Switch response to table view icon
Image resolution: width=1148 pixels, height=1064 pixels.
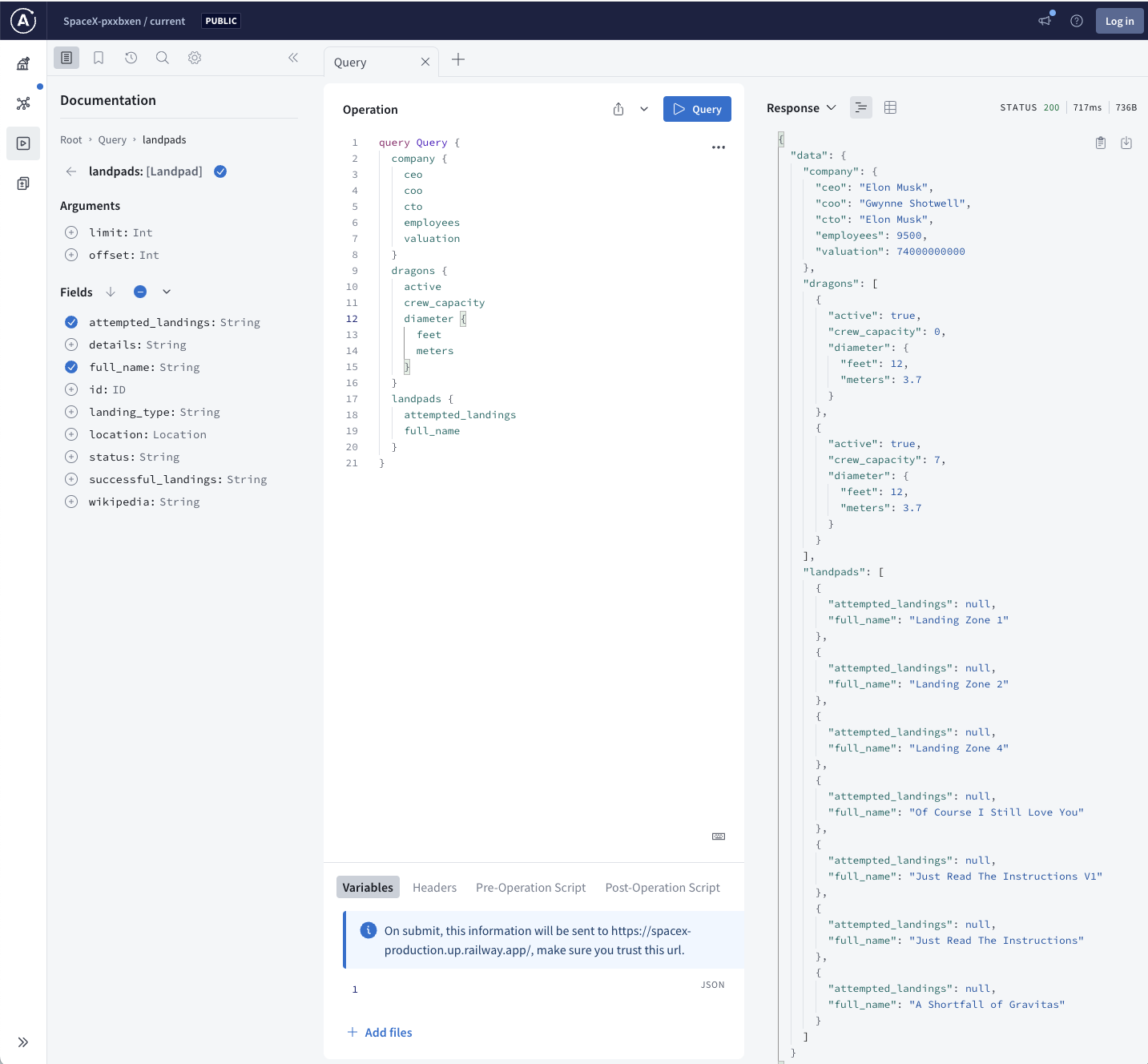890,107
